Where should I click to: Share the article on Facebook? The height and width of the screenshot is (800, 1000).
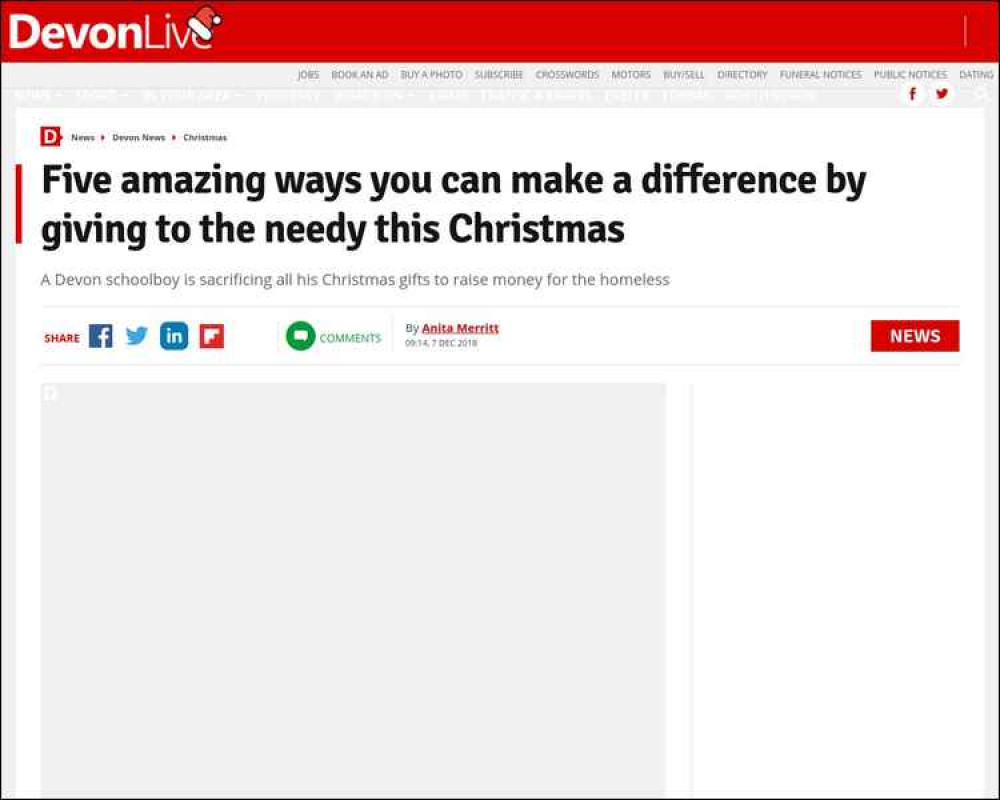pyautogui.click(x=101, y=336)
